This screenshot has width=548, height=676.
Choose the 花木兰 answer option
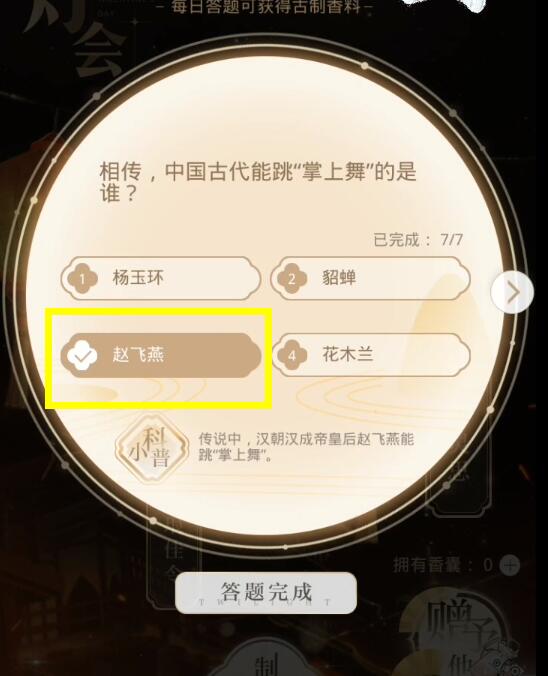[x=370, y=355]
